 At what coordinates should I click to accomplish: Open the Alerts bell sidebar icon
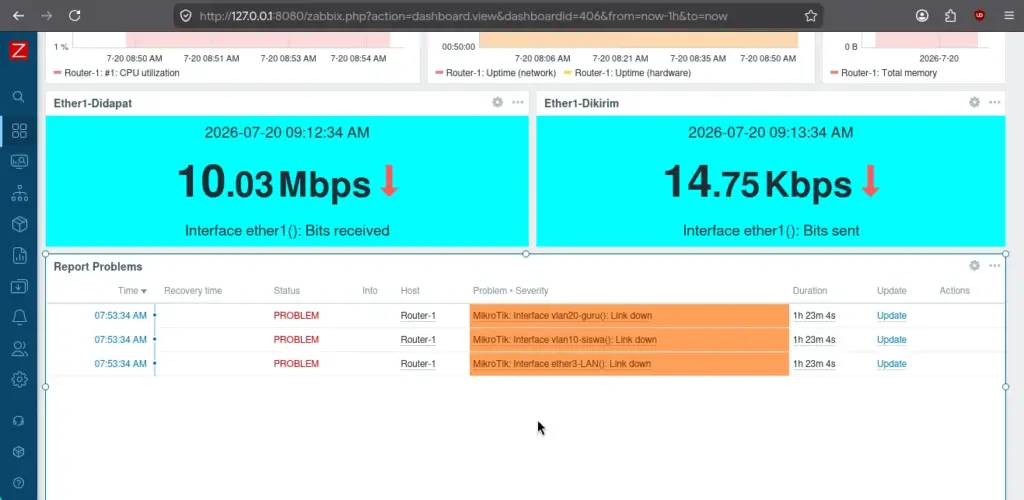[x=19, y=317]
